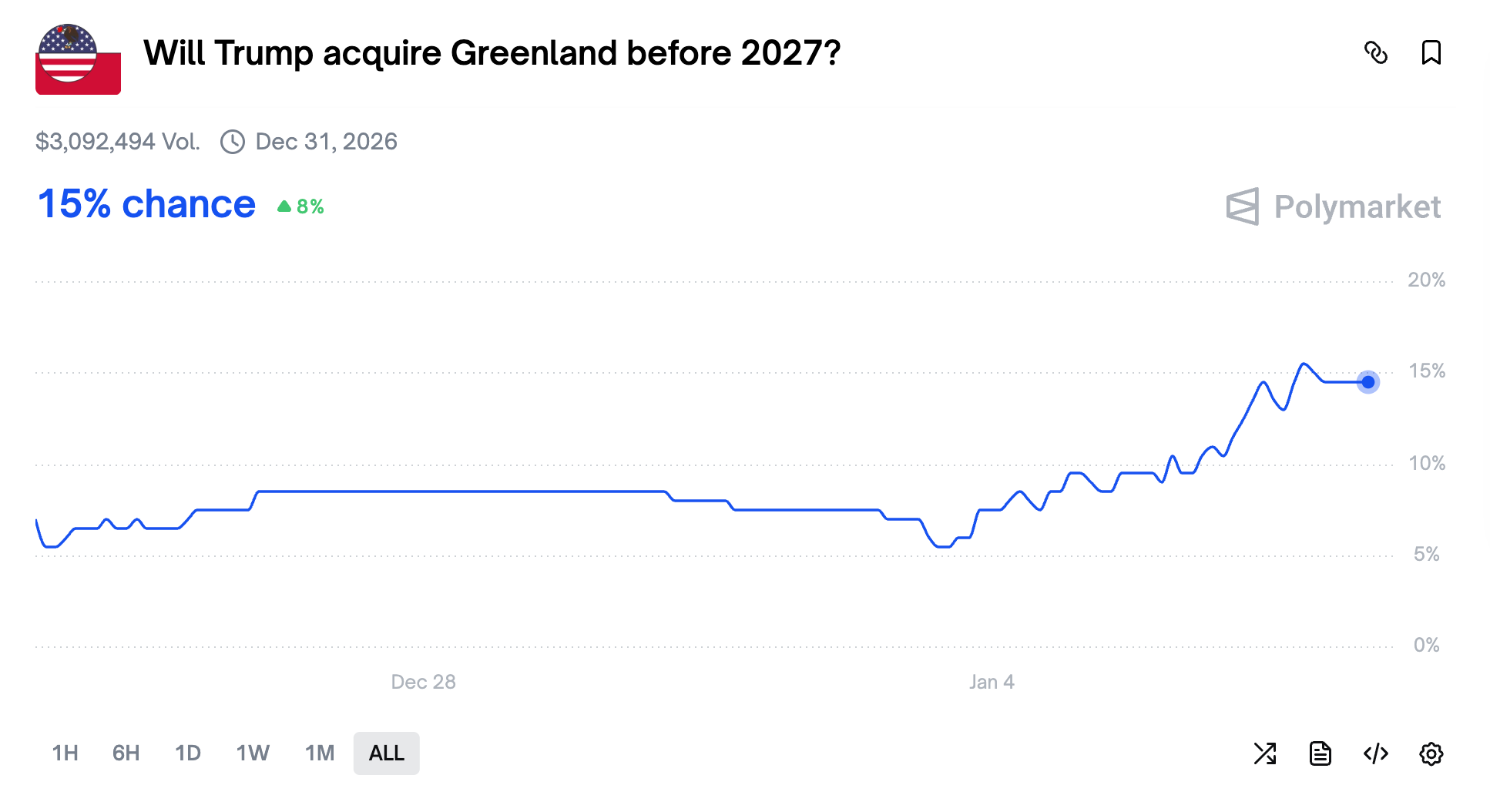Click the Polymarket logo
Screen dimensions: 1490x812
[1334, 206]
